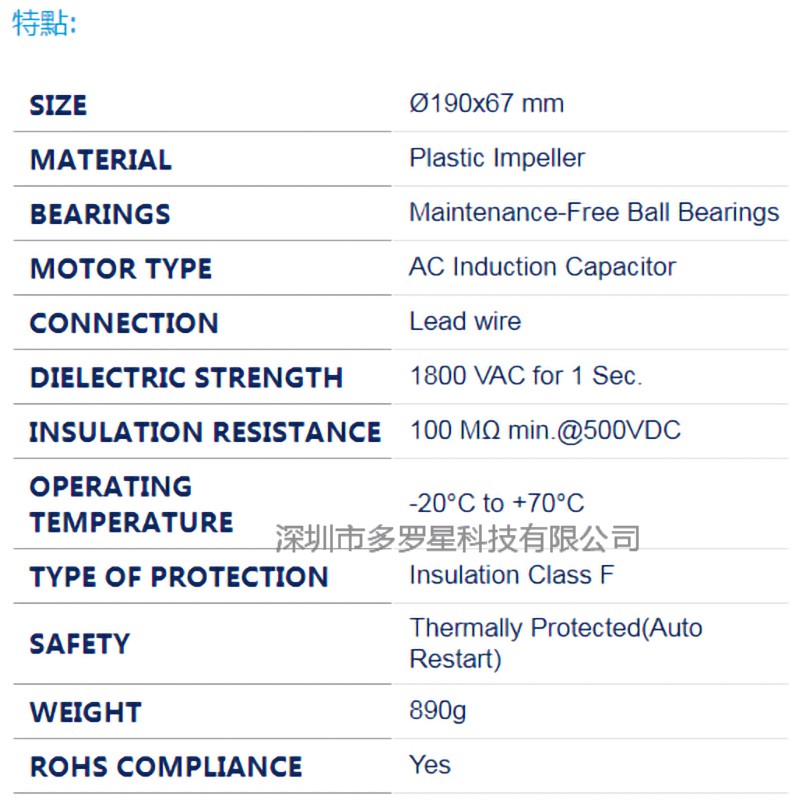
Task: Click the Ø190x67 mm size value
Action: click(x=486, y=103)
